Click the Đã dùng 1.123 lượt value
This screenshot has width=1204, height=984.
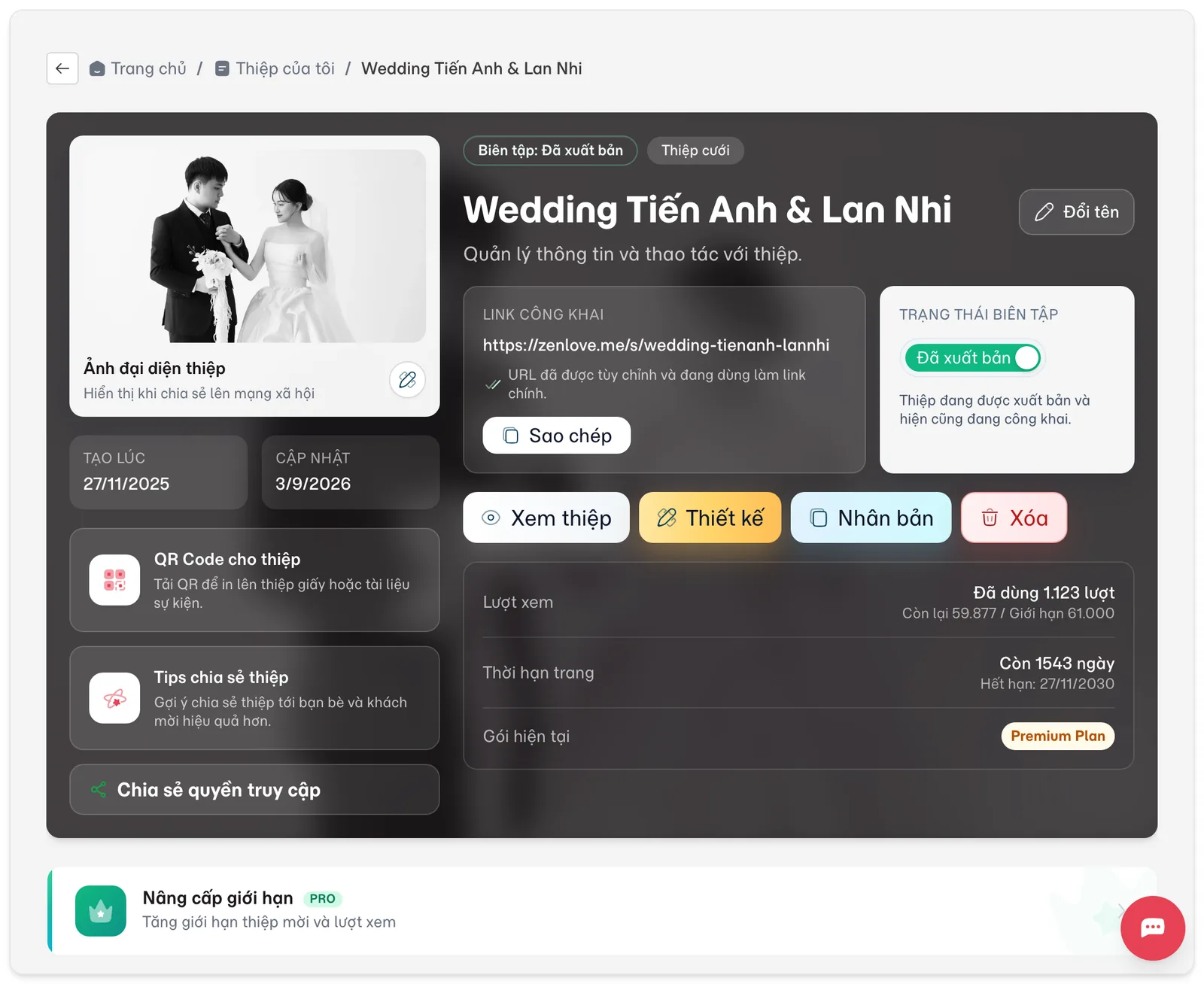click(x=1044, y=593)
